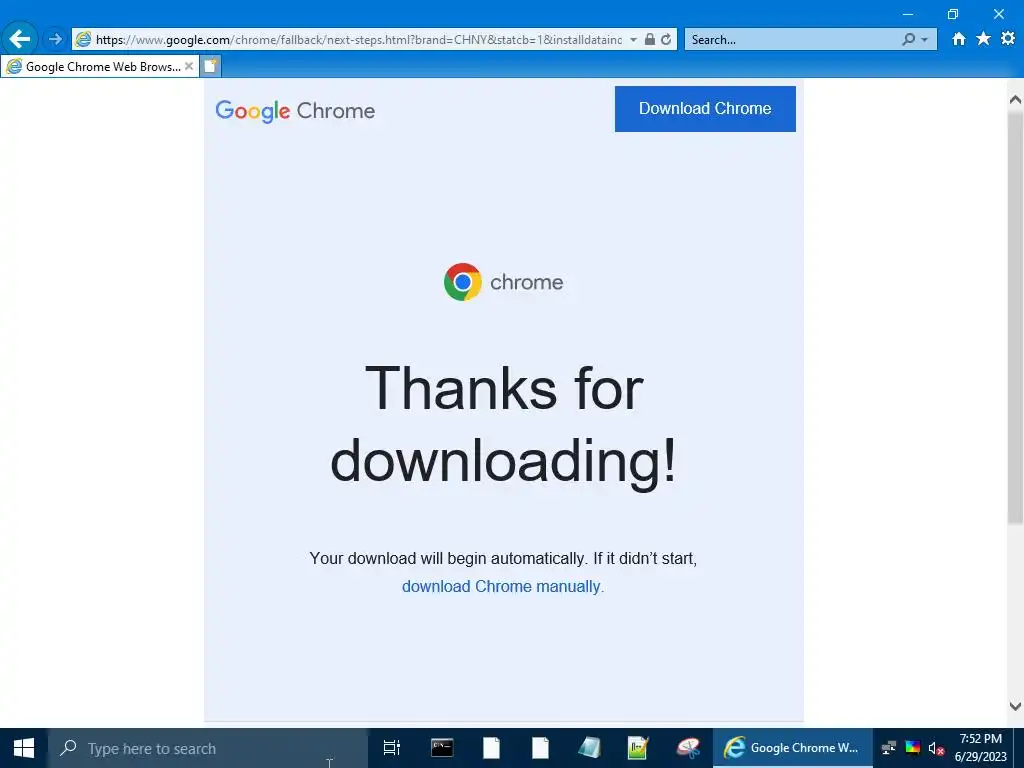The height and width of the screenshot is (768, 1024).
Task: Click inside the Search... box
Action: coord(793,40)
